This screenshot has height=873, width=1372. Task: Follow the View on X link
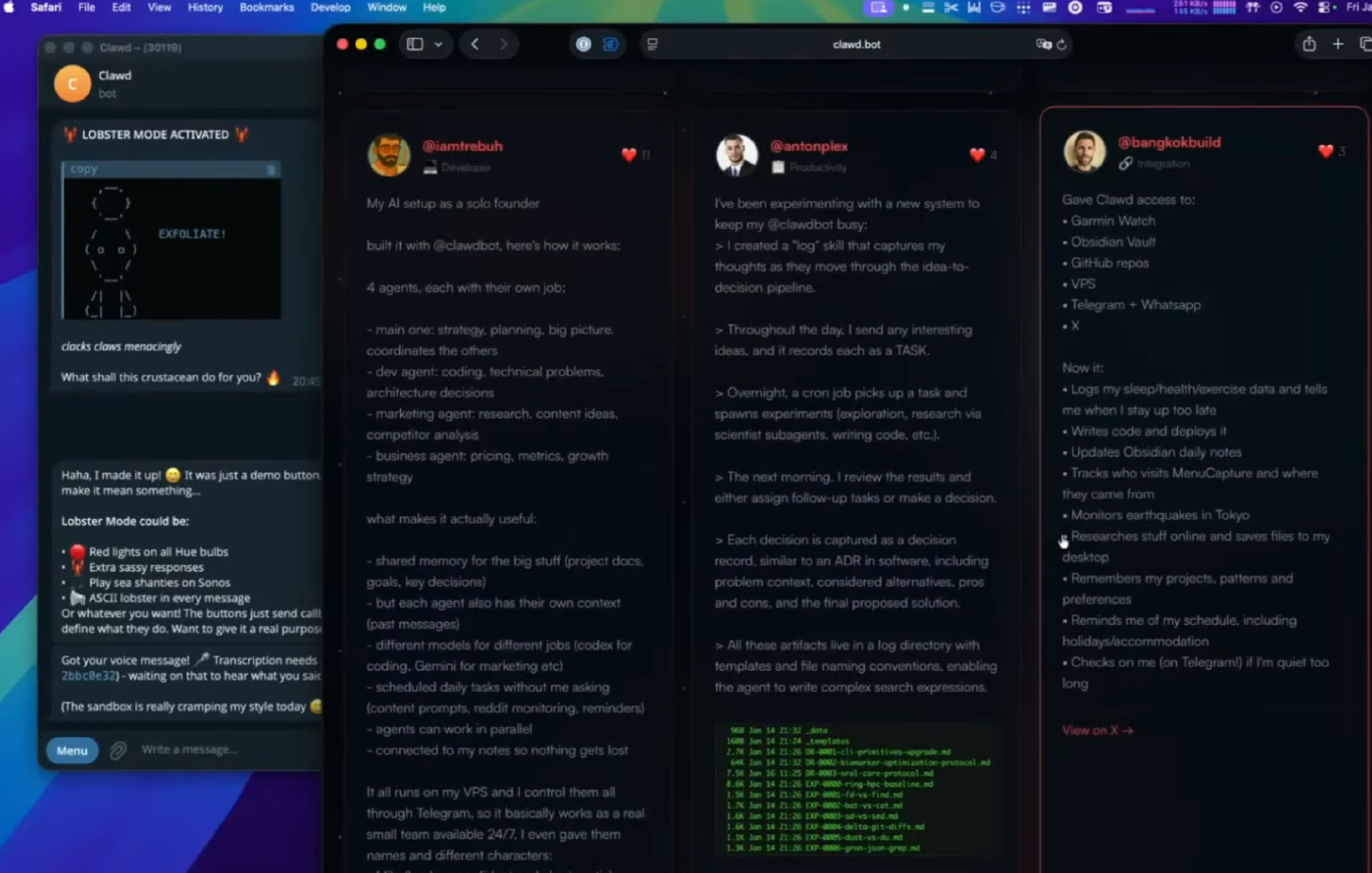point(1097,730)
